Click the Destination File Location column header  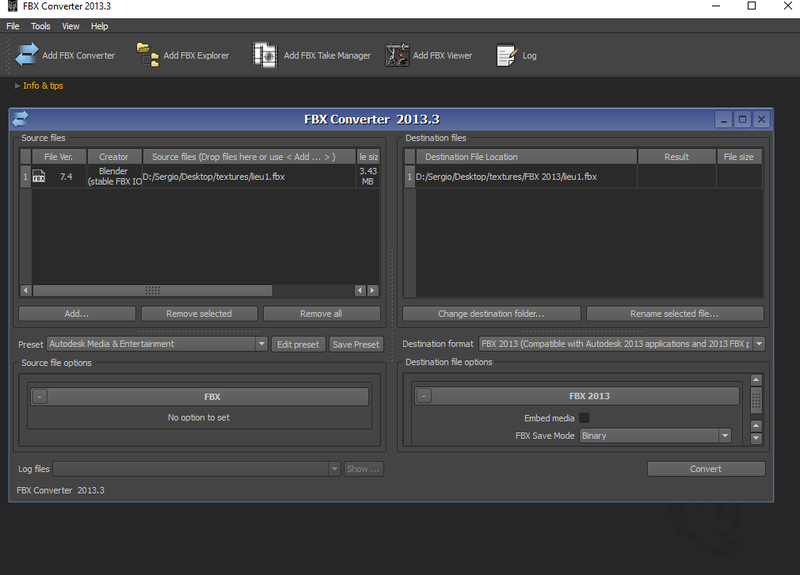coord(527,157)
